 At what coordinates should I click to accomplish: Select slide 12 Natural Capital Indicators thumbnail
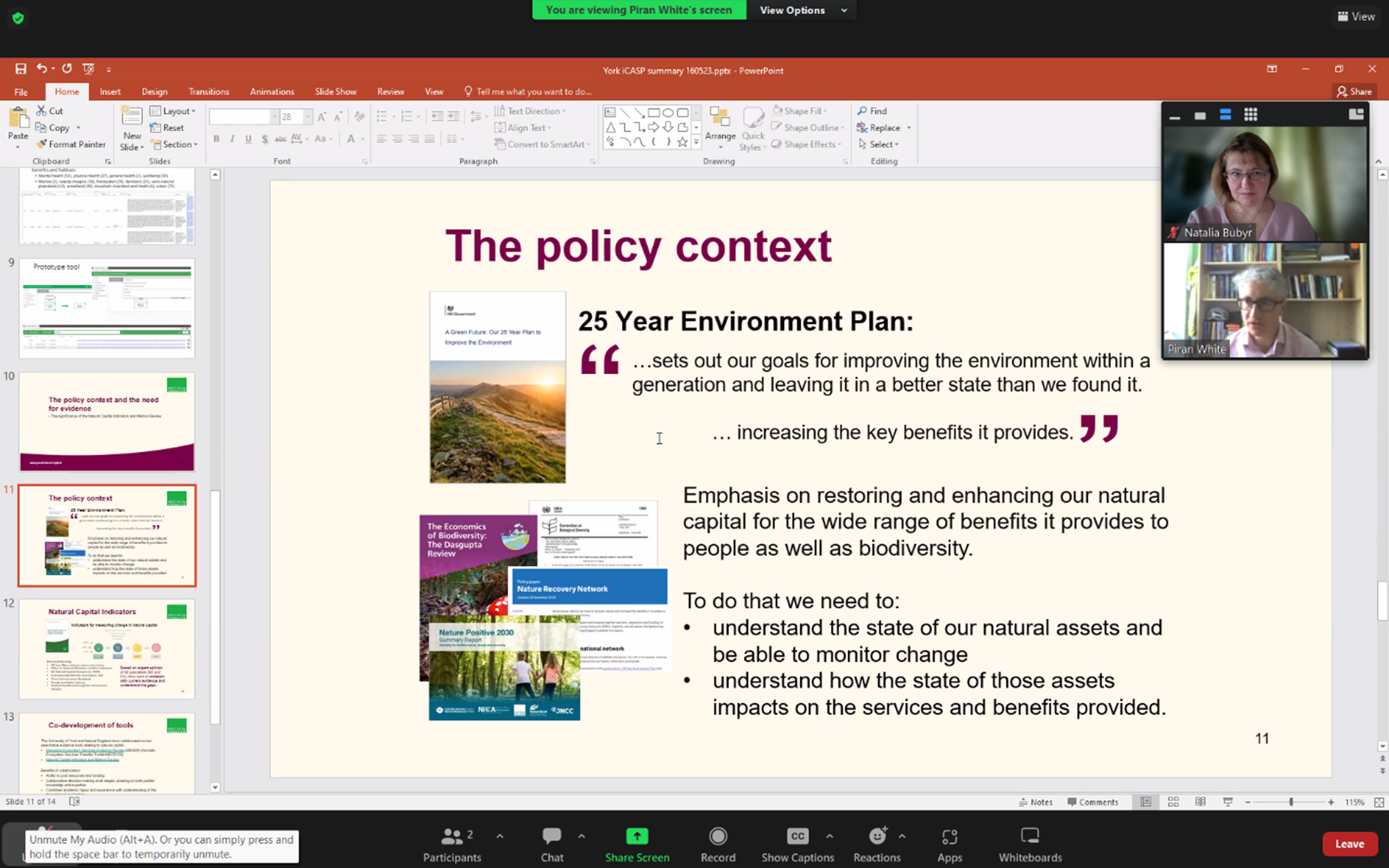[107, 648]
